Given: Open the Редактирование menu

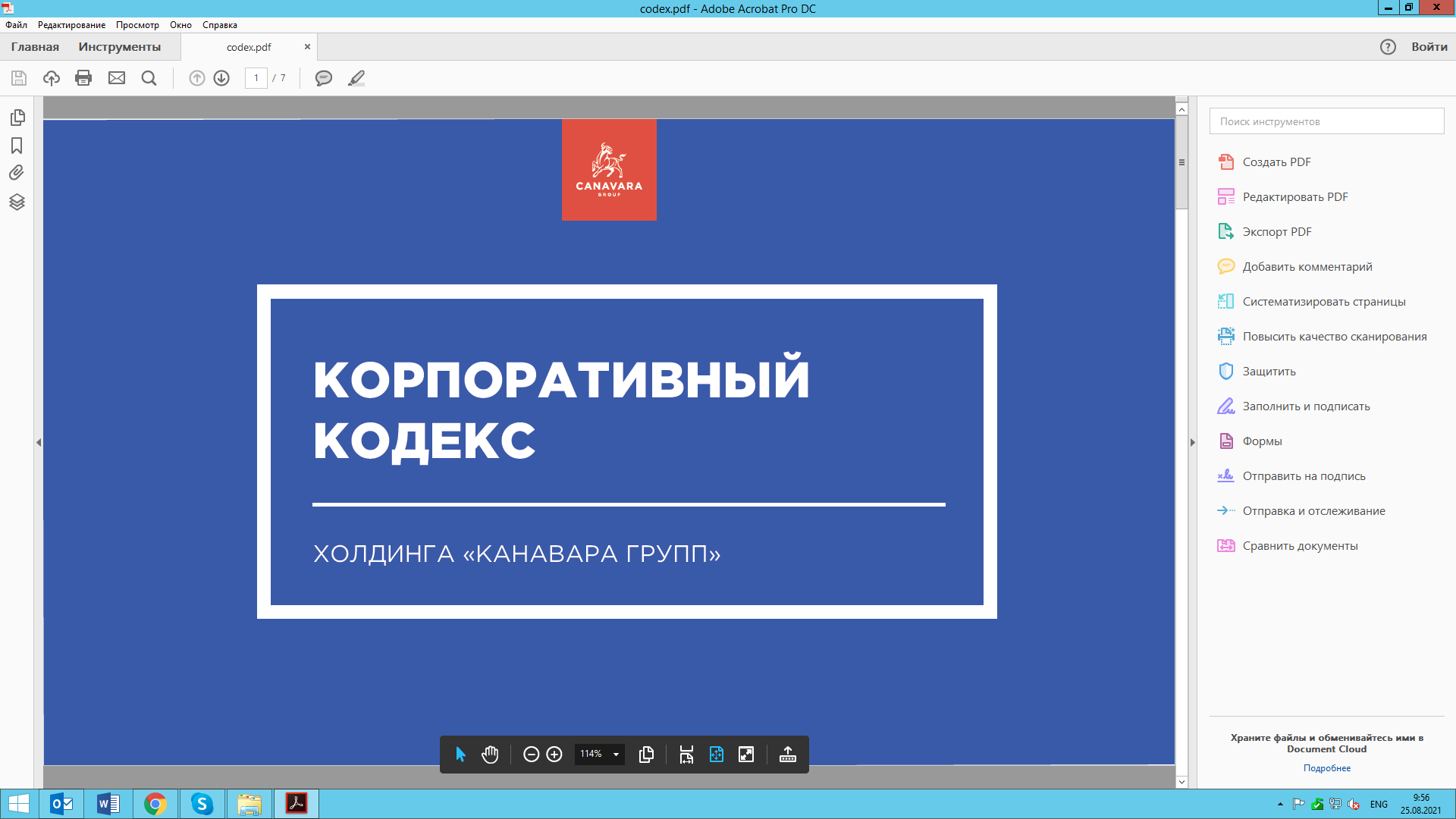Looking at the screenshot, I should [x=72, y=25].
